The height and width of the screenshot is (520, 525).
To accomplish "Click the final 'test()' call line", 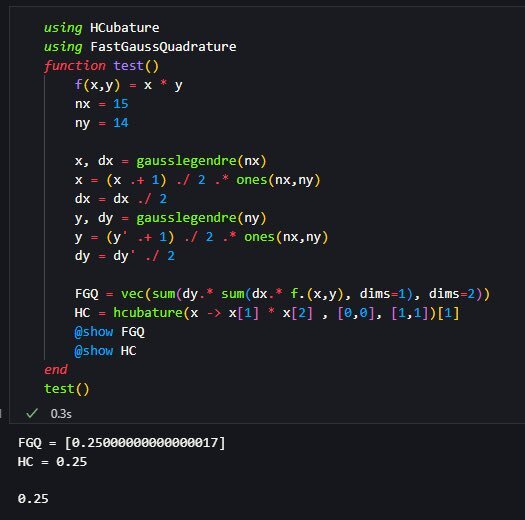I will [67, 389].
